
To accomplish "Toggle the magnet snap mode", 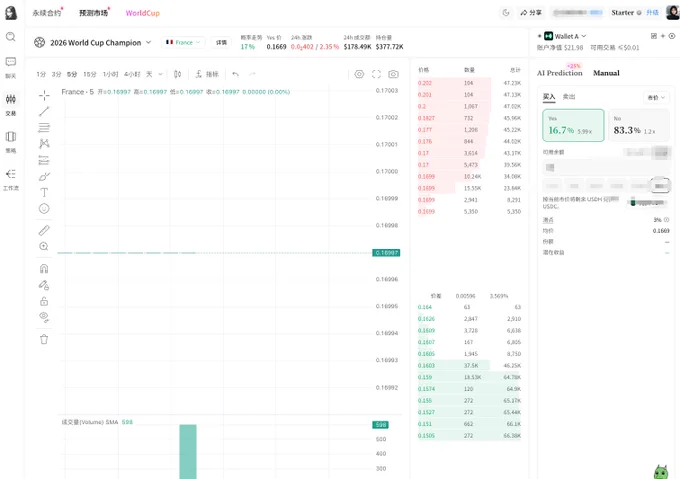I will click(x=44, y=268).
